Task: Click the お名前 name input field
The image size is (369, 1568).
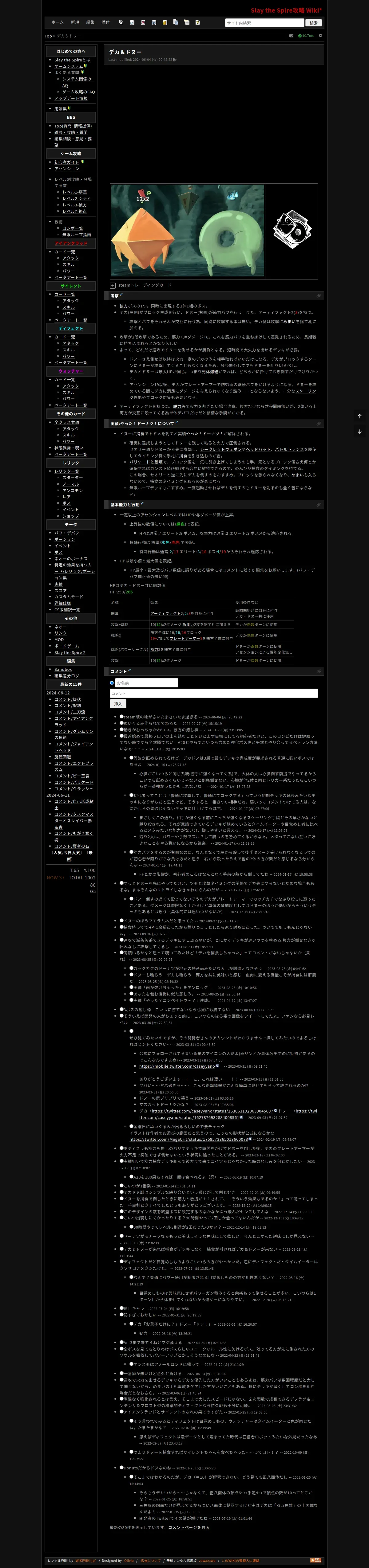Action: pyautogui.click(x=146, y=683)
